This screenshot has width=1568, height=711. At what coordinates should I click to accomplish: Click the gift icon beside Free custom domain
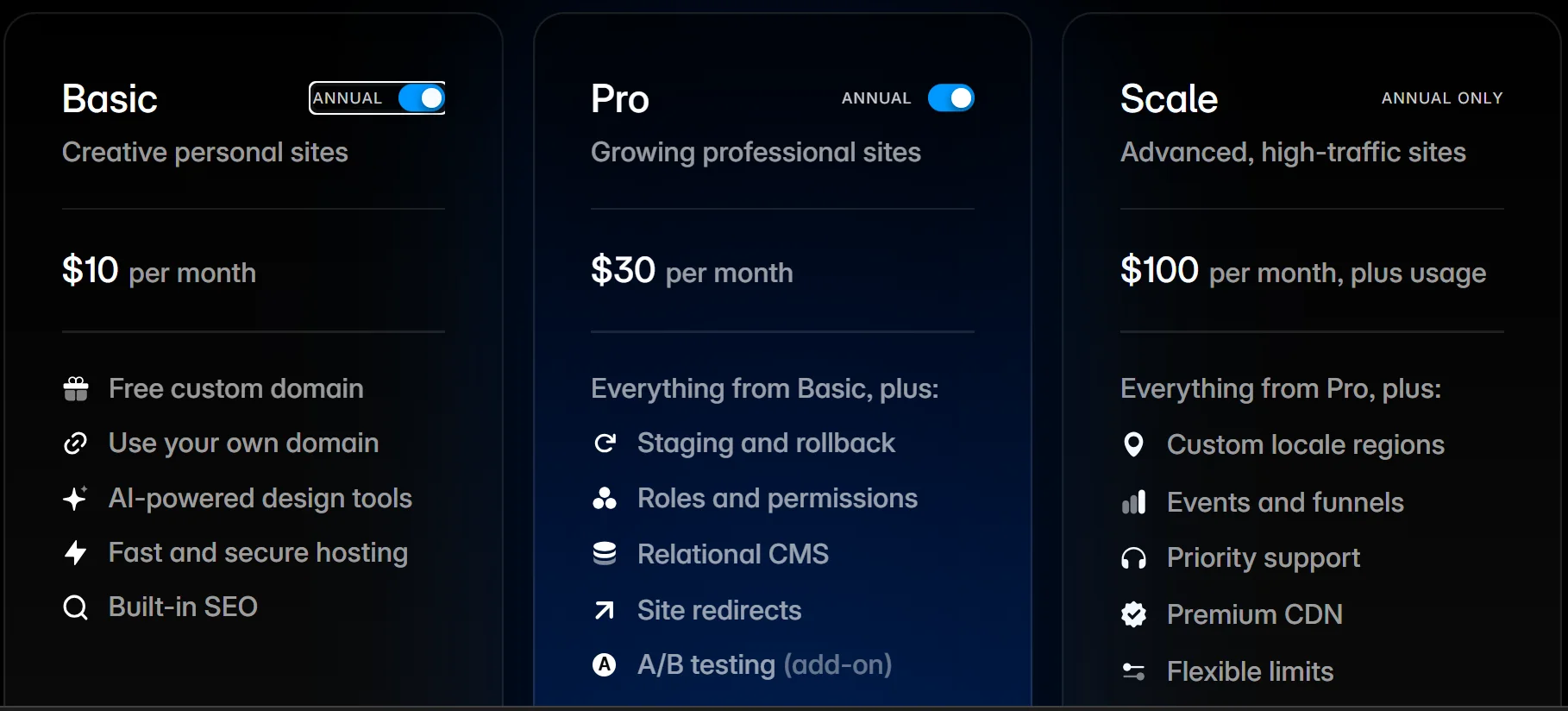[x=76, y=389]
